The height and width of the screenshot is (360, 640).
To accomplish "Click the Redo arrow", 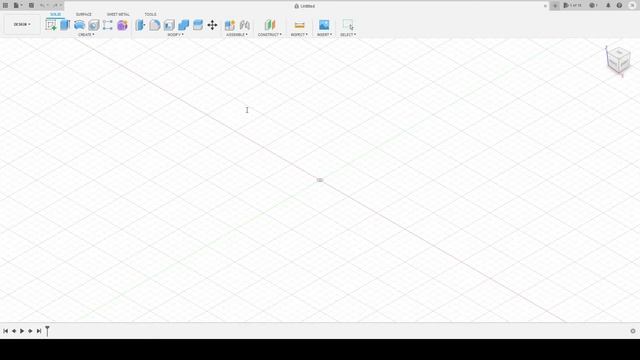I will tap(56, 6).
